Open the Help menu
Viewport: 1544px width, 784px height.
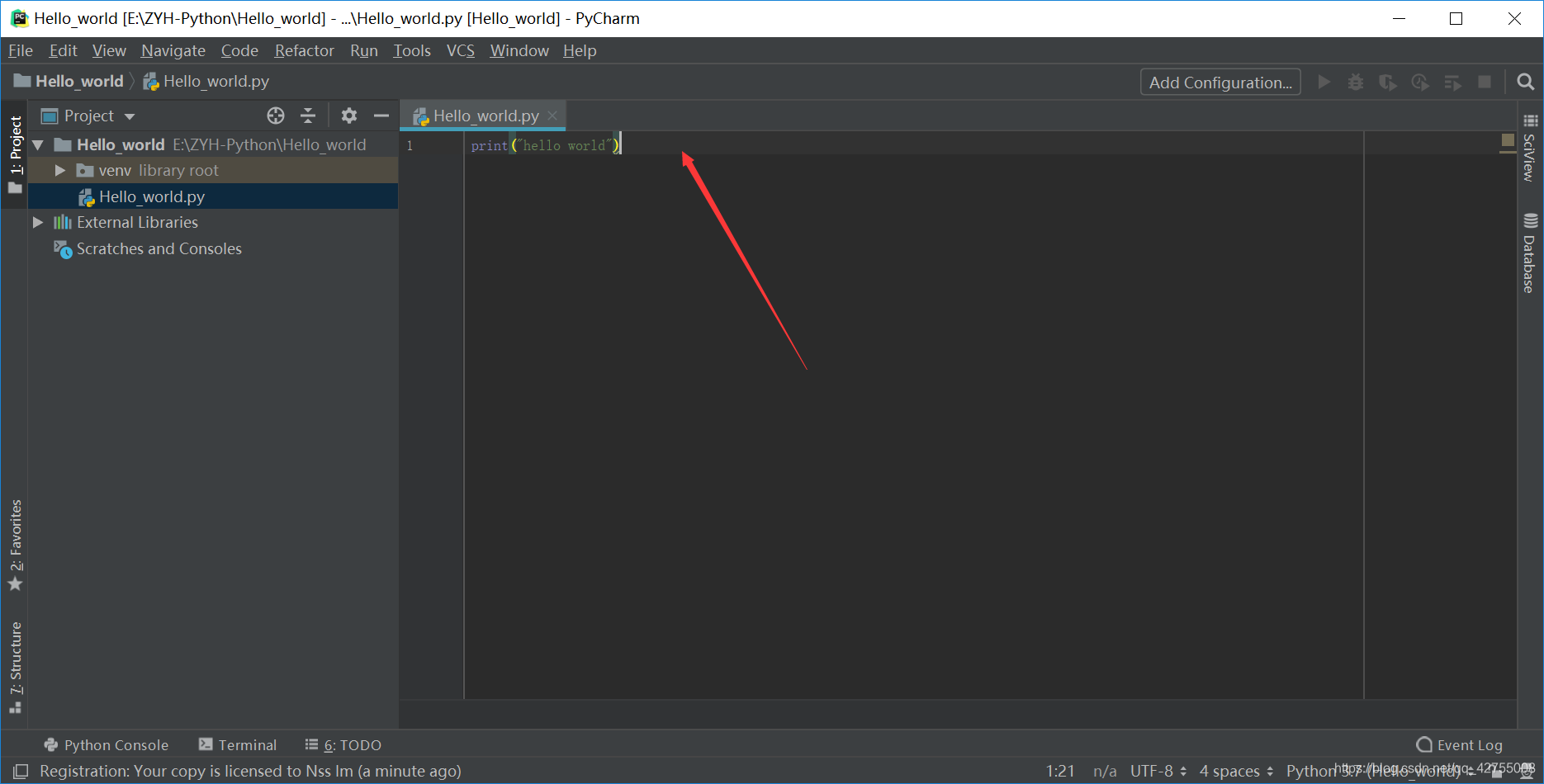point(580,50)
